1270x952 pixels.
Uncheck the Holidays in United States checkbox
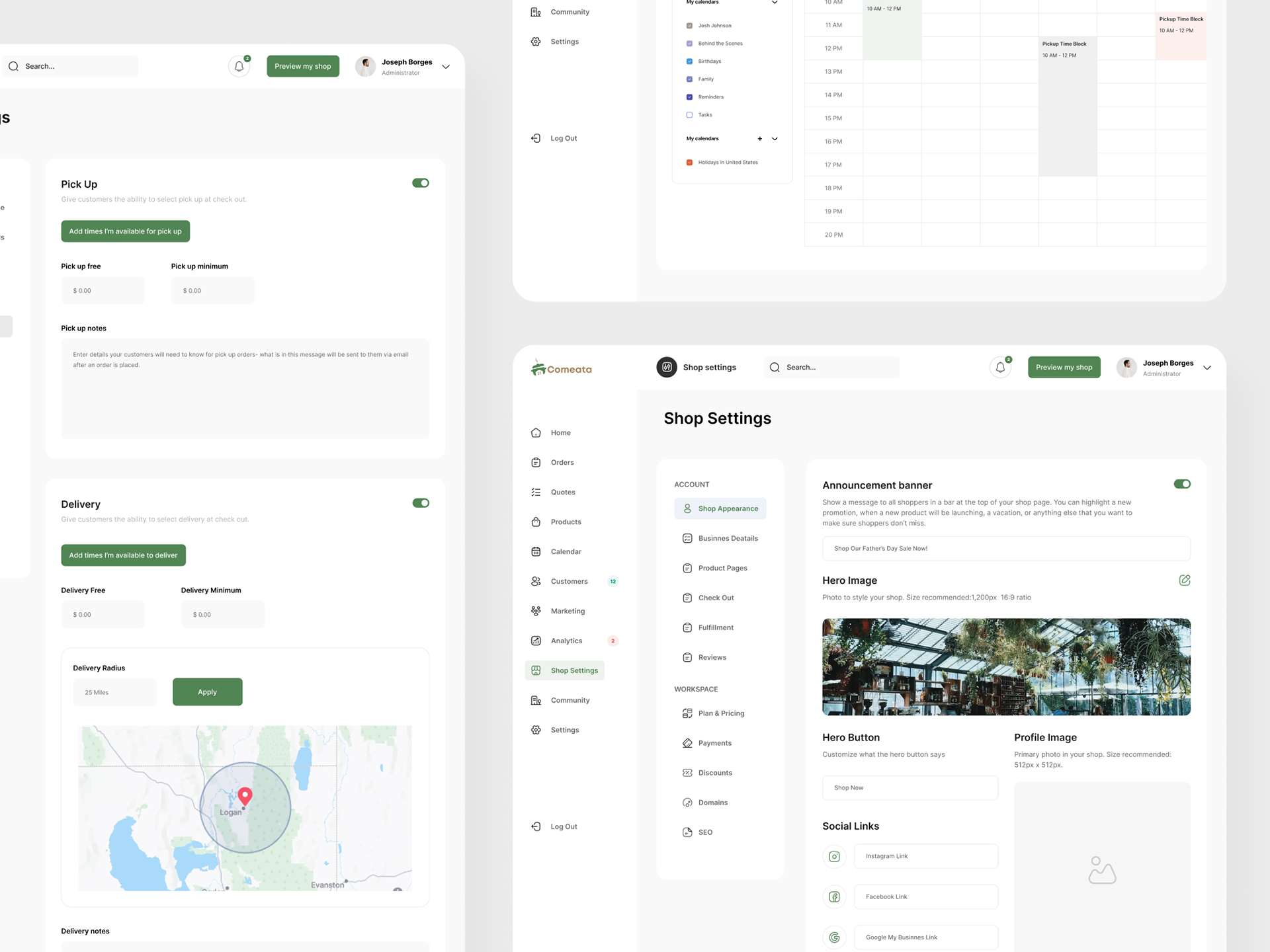click(x=689, y=163)
